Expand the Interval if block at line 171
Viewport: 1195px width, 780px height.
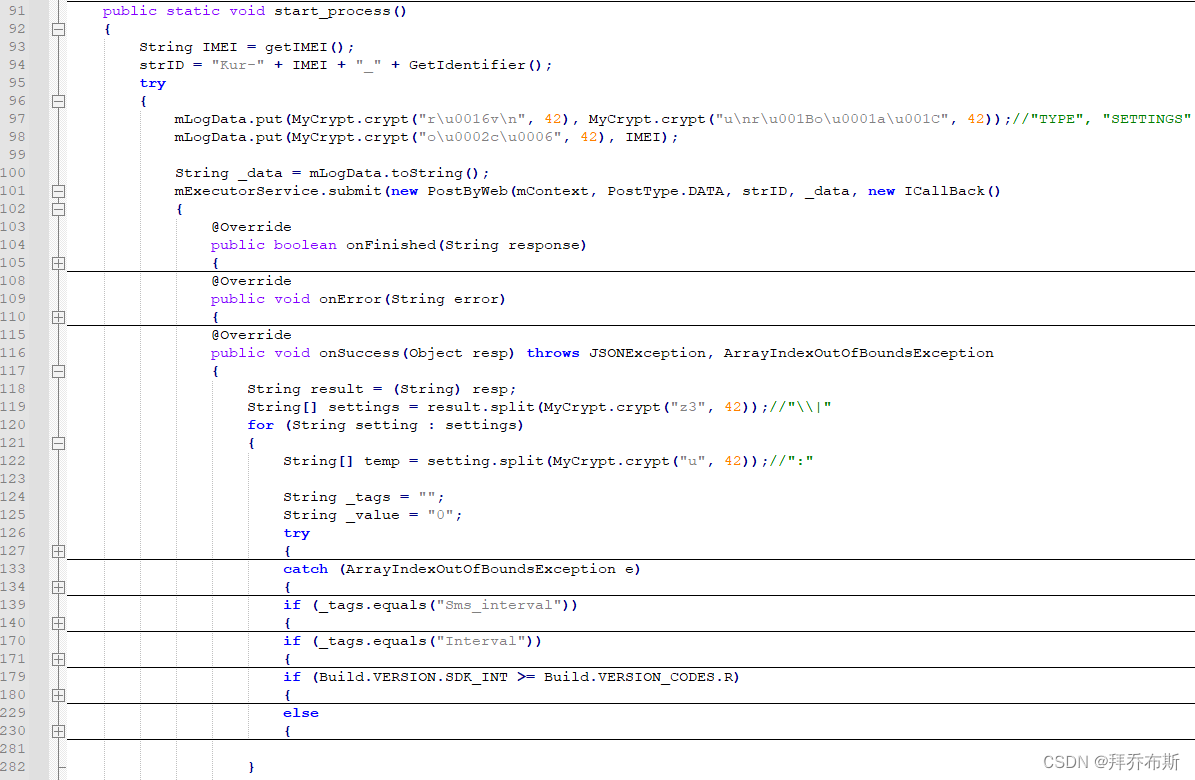click(x=58, y=660)
